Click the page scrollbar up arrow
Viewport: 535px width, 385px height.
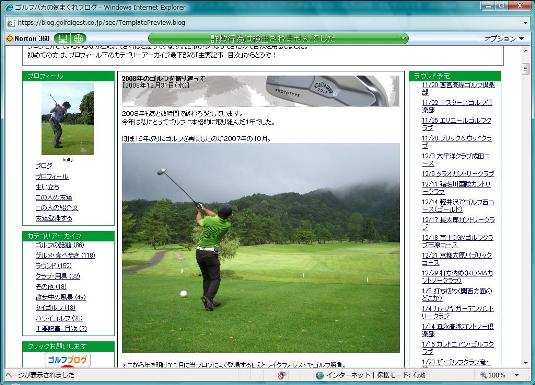[526, 51]
